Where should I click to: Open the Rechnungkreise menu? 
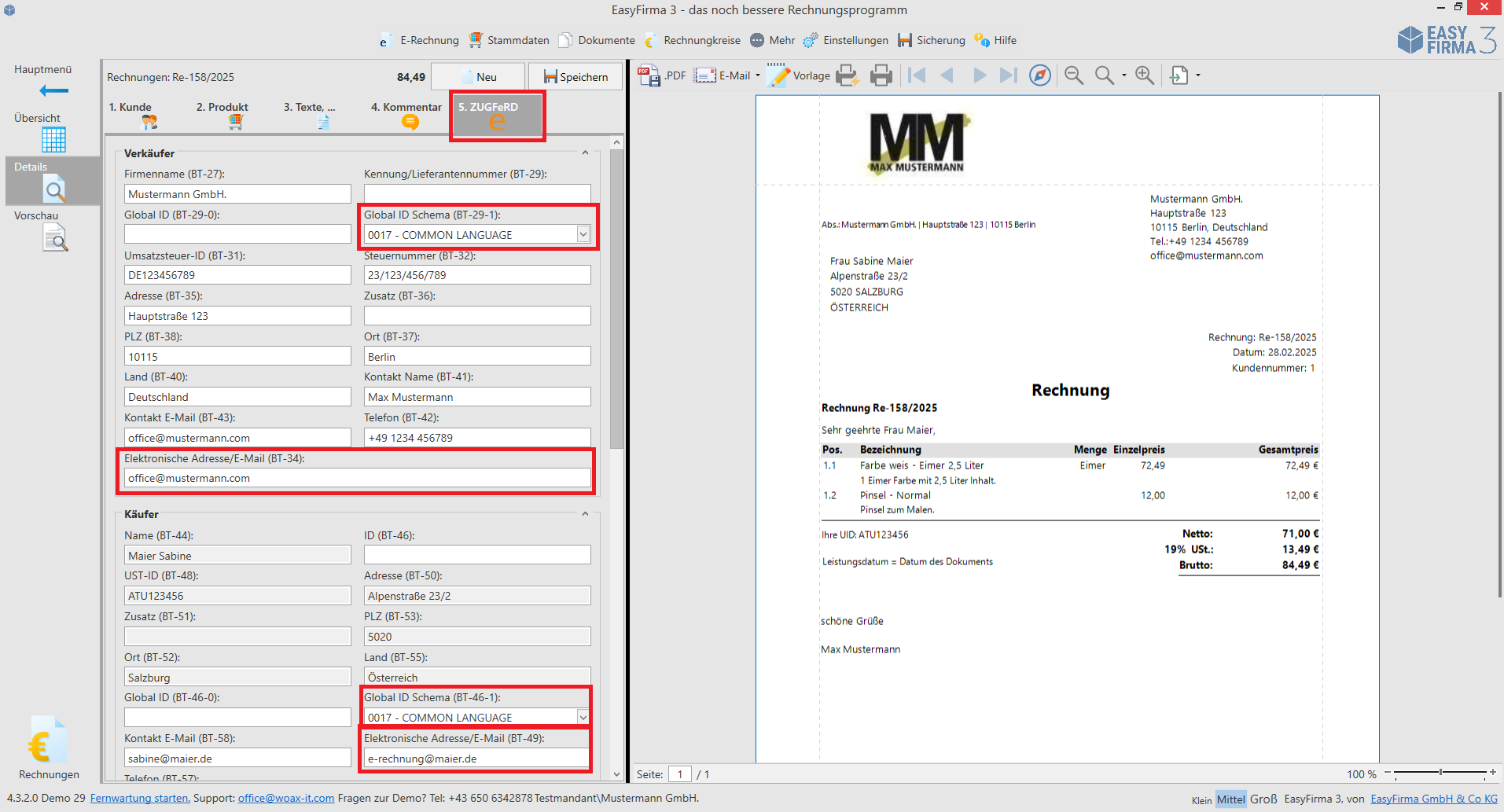pos(693,40)
